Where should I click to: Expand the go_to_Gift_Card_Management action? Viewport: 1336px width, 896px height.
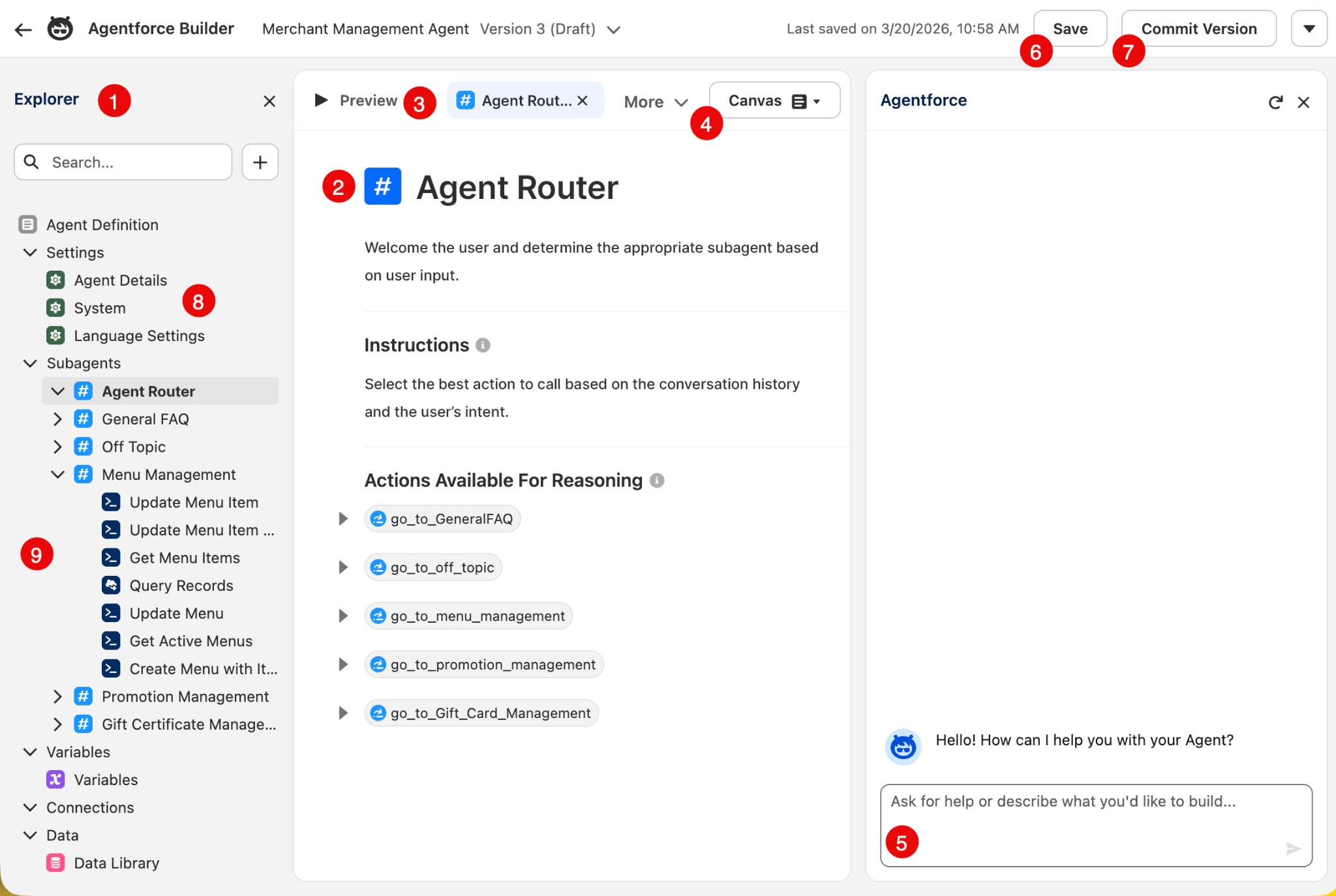[342, 713]
